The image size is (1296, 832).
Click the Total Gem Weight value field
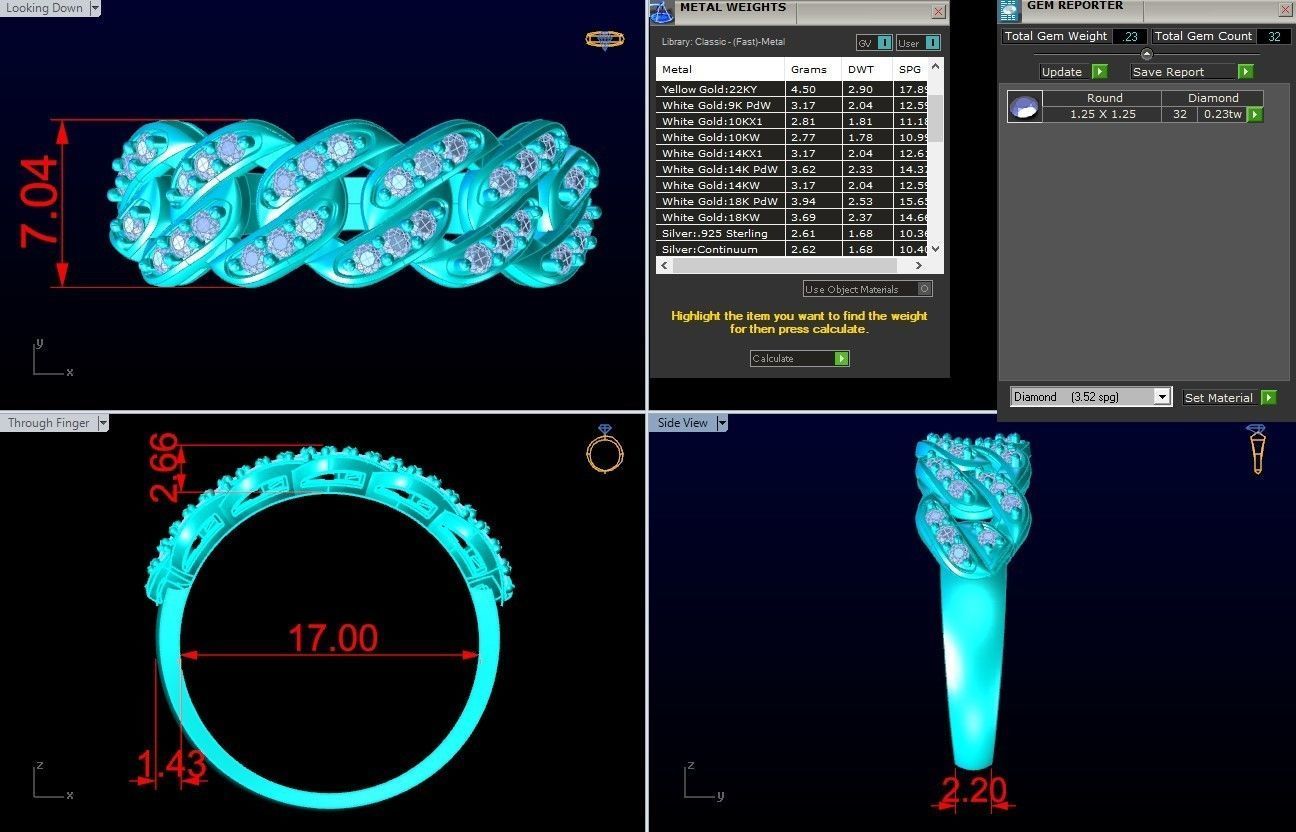(1130, 36)
